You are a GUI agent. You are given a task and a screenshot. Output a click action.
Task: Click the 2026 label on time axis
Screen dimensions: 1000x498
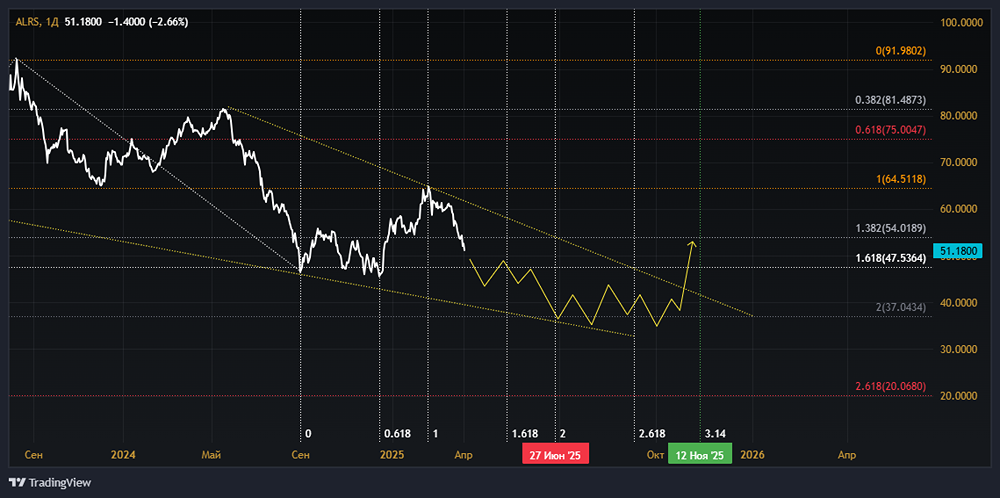(751, 455)
